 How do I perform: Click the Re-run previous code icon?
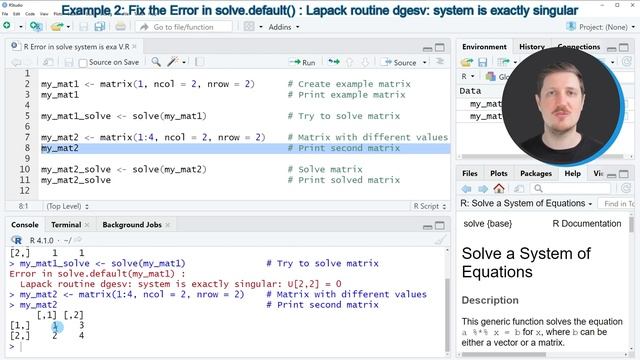tap(334, 62)
